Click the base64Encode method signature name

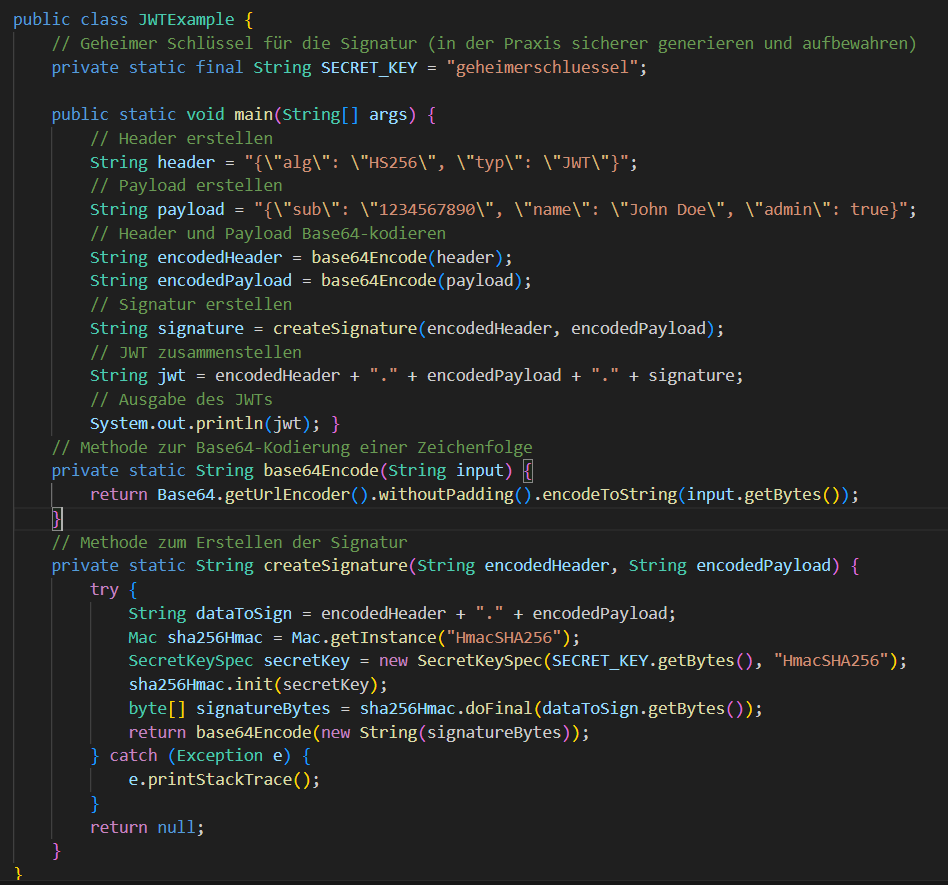(x=320, y=470)
